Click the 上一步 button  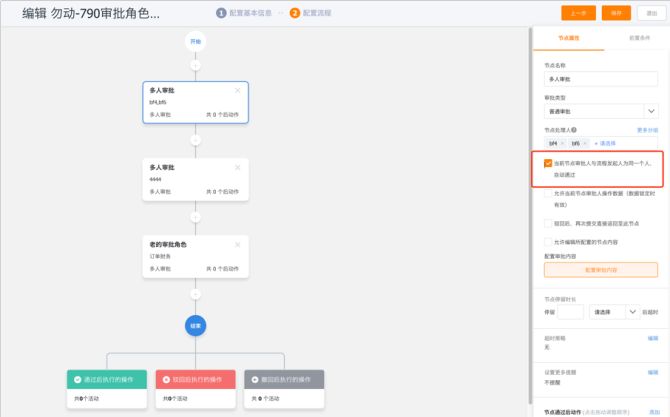[x=579, y=13]
